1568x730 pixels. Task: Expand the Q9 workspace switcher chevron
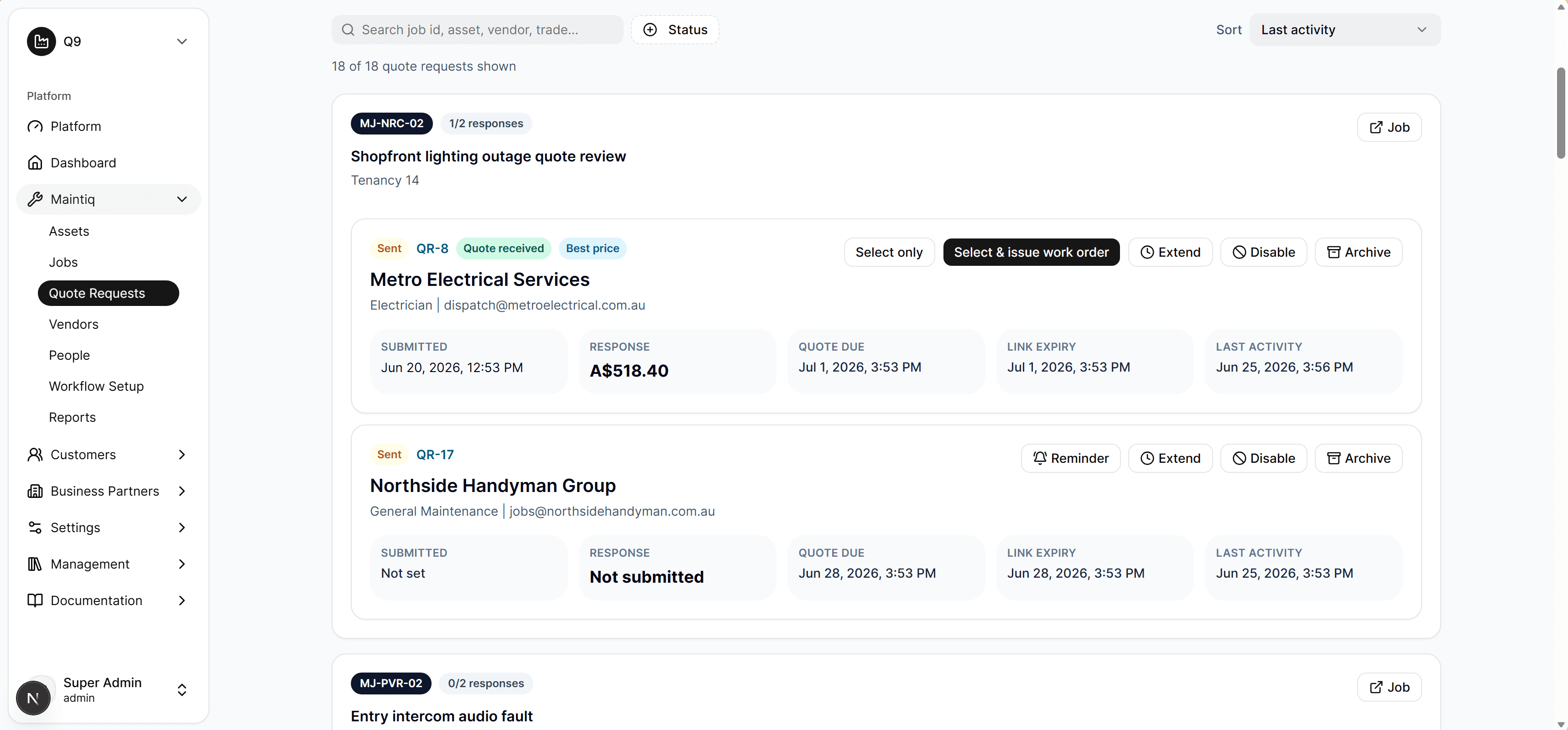click(x=182, y=41)
